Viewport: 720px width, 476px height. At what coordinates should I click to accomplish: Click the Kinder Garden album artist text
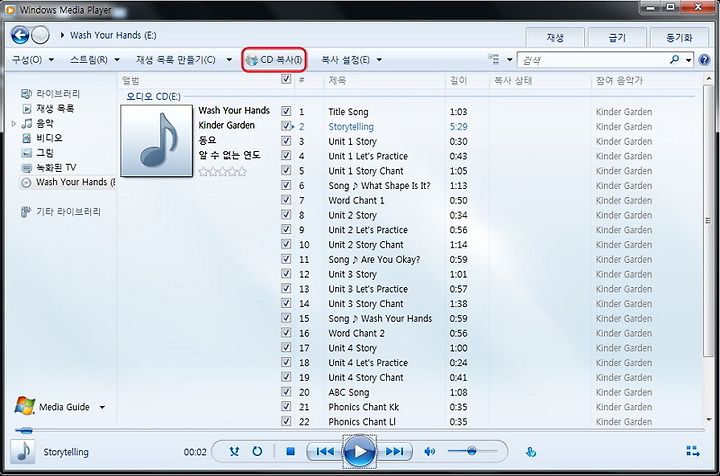coord(226,125)
